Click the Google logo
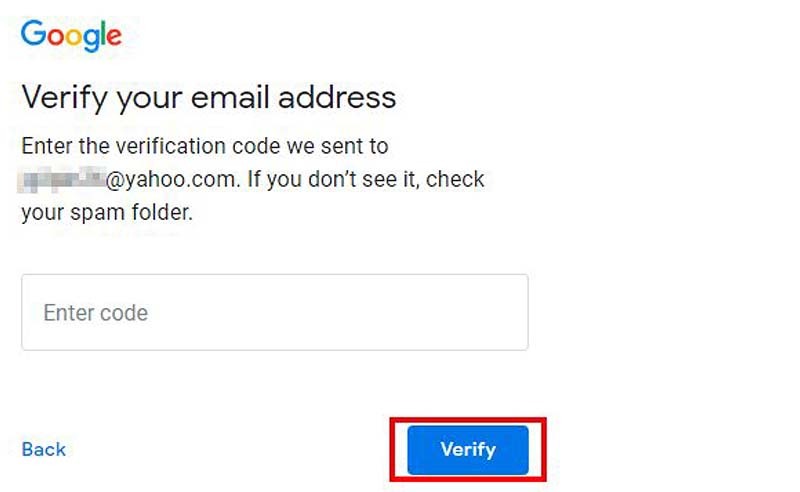This screenshot has width=800, height=492. [x=71, y=36]
